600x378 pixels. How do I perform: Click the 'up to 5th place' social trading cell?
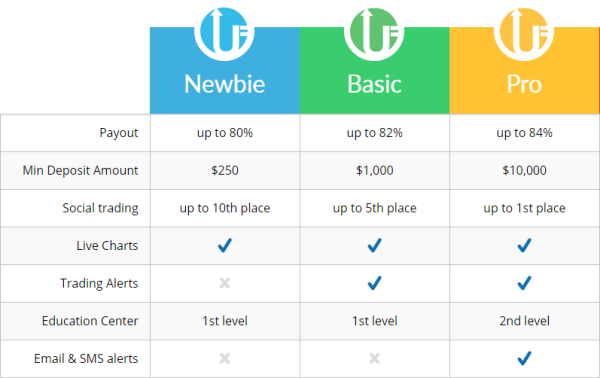coord(375,208)
